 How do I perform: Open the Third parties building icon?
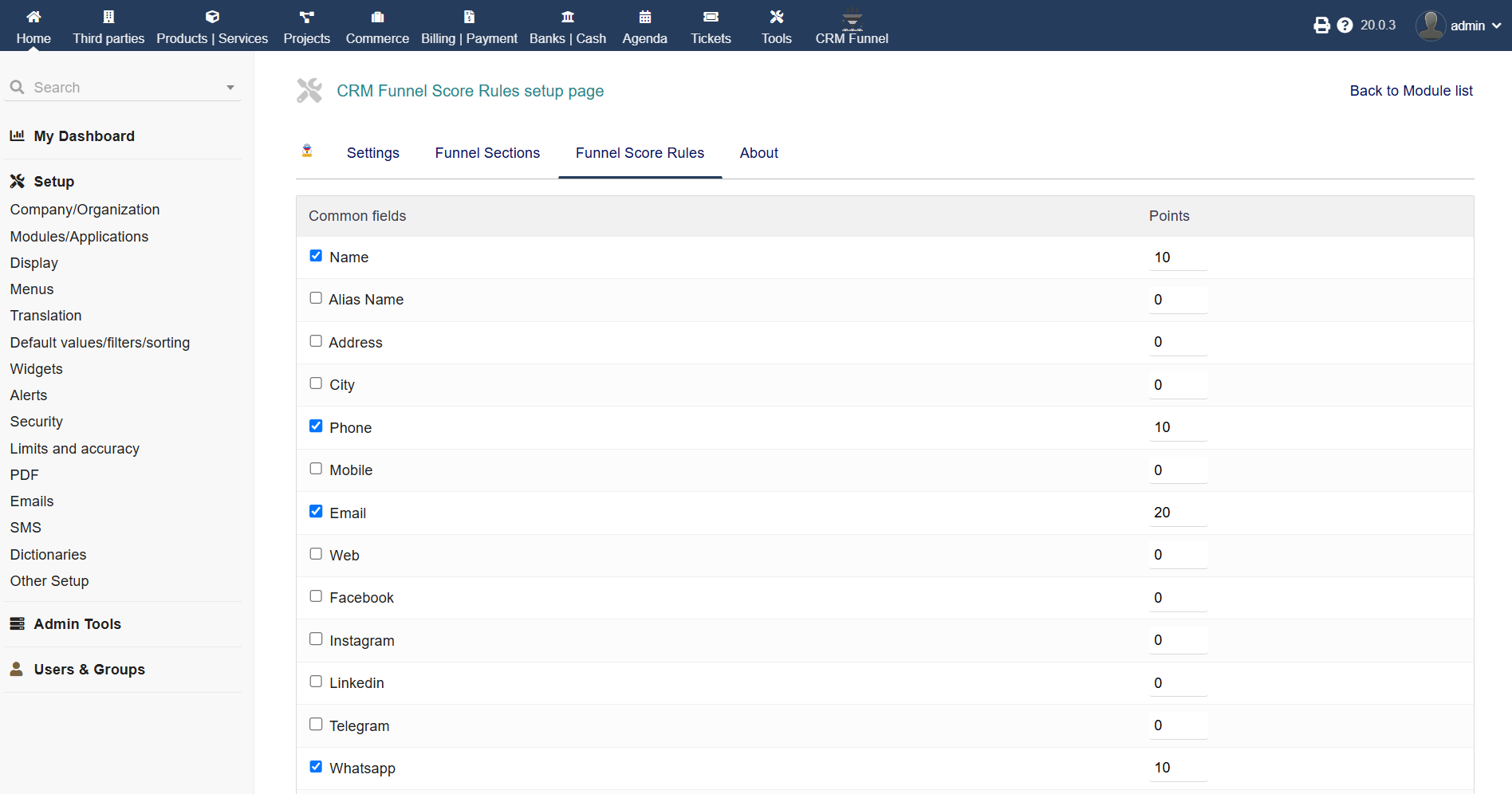[108, 17]
